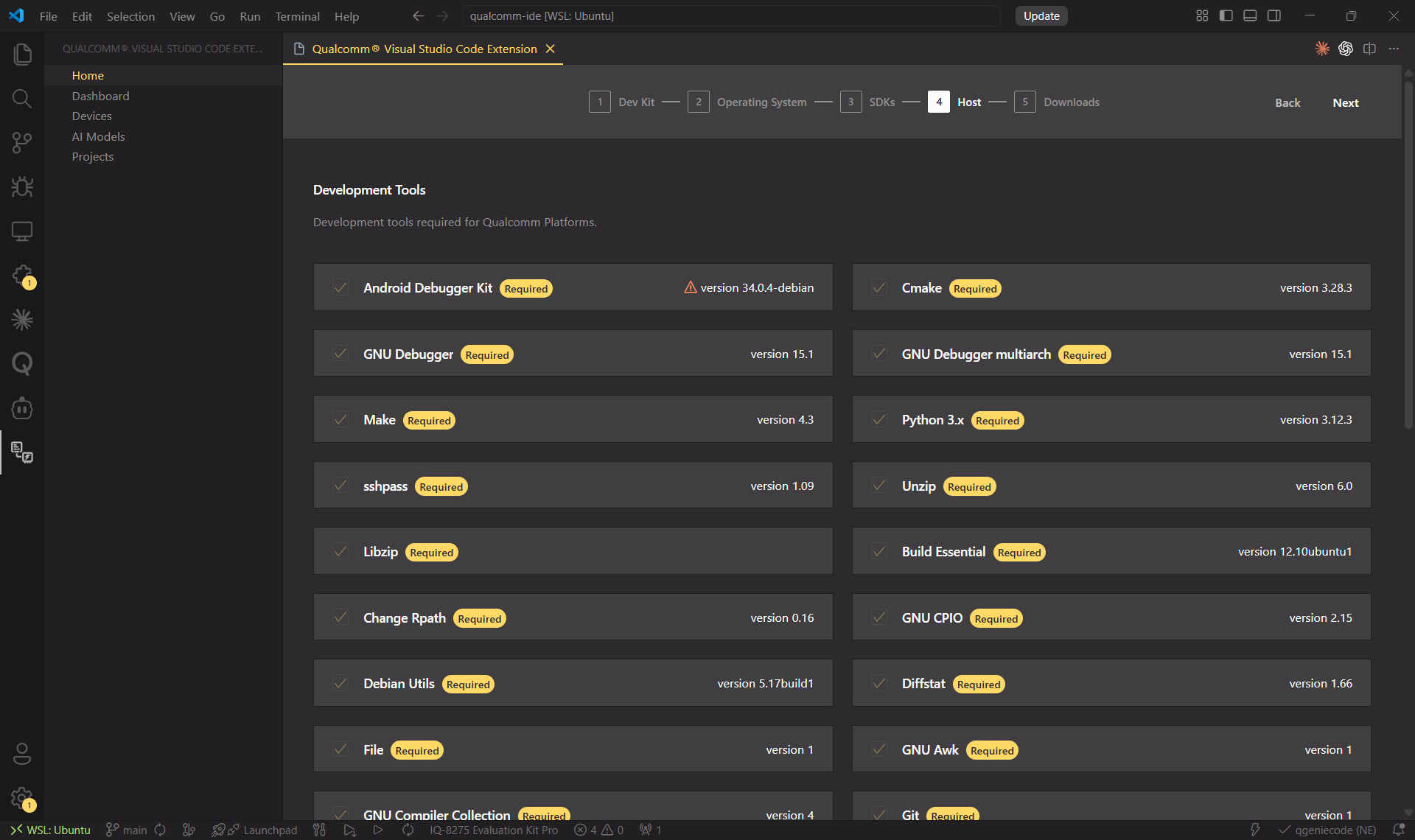This screenshot has width=1415, height=840.
Task: Go to step 2 Operating System
Action: 747,102
